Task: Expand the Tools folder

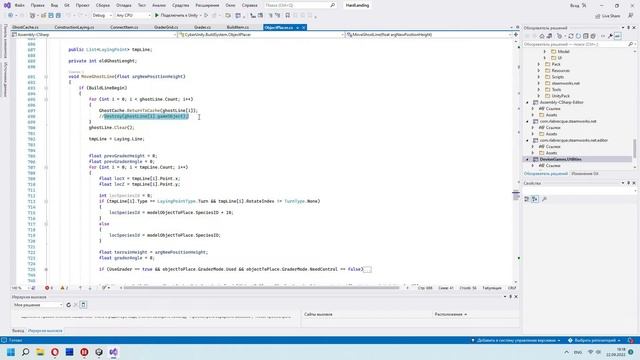Action: pos(539,89)
